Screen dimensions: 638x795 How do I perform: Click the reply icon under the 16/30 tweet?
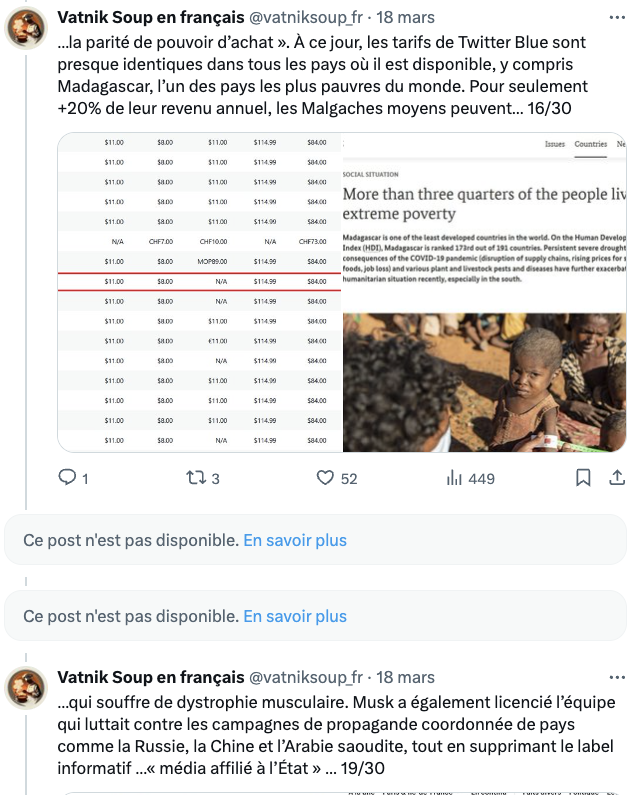pyautogui.click(x=68, y=478)
